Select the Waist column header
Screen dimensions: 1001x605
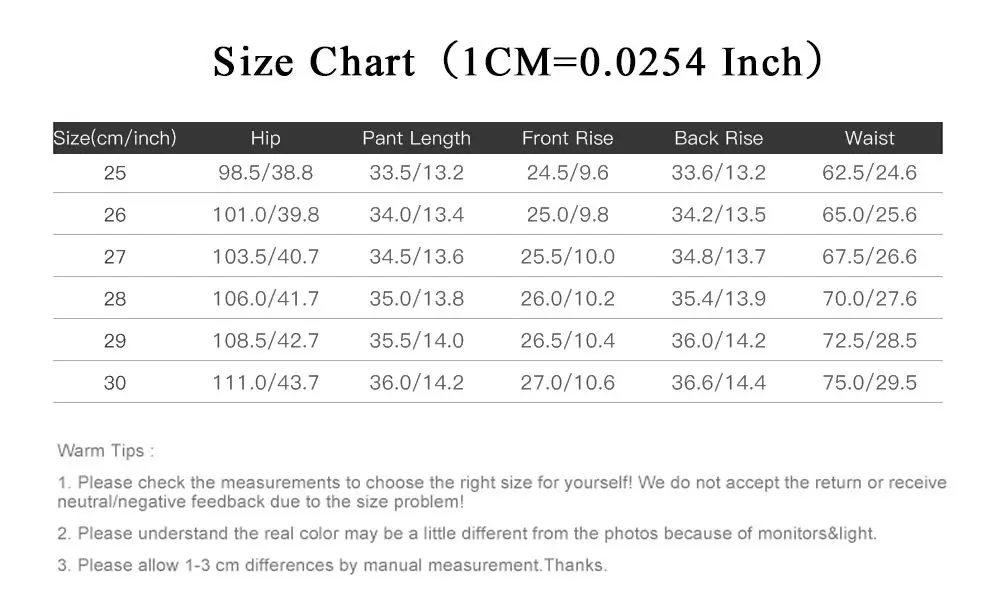(x=869, y=138)
